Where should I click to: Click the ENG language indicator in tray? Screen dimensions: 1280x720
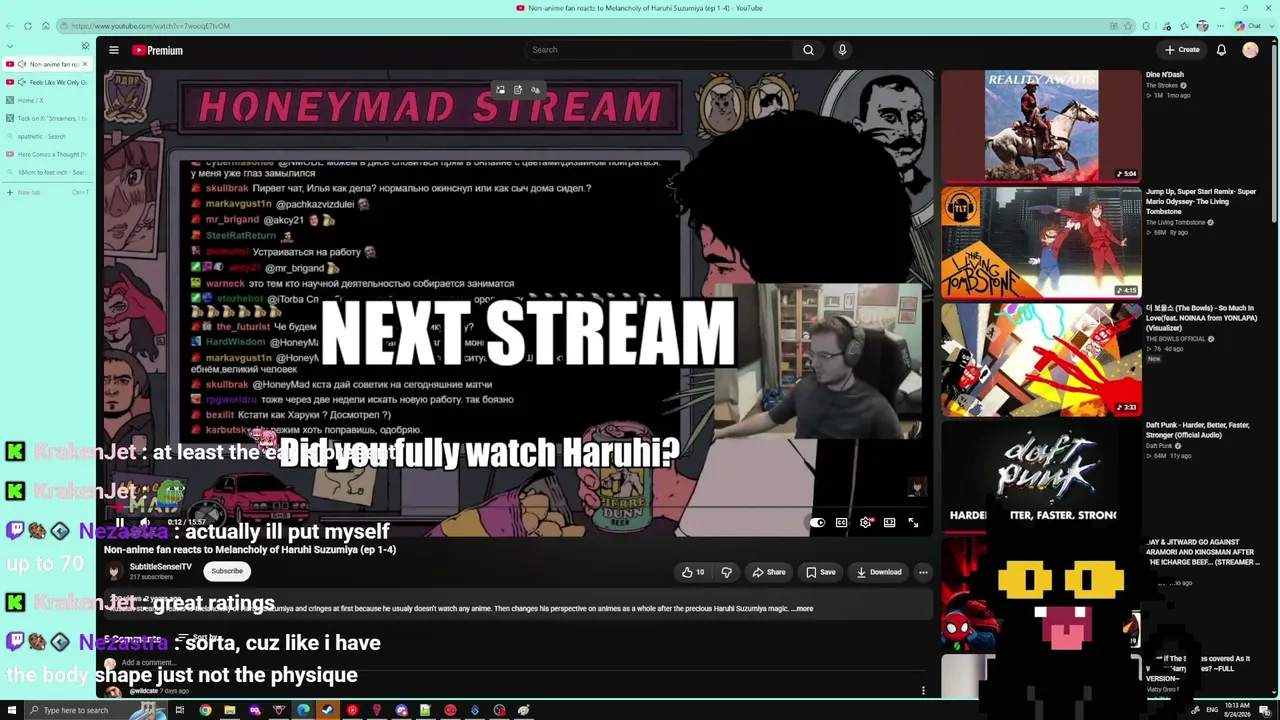[x=1212, y=710]
